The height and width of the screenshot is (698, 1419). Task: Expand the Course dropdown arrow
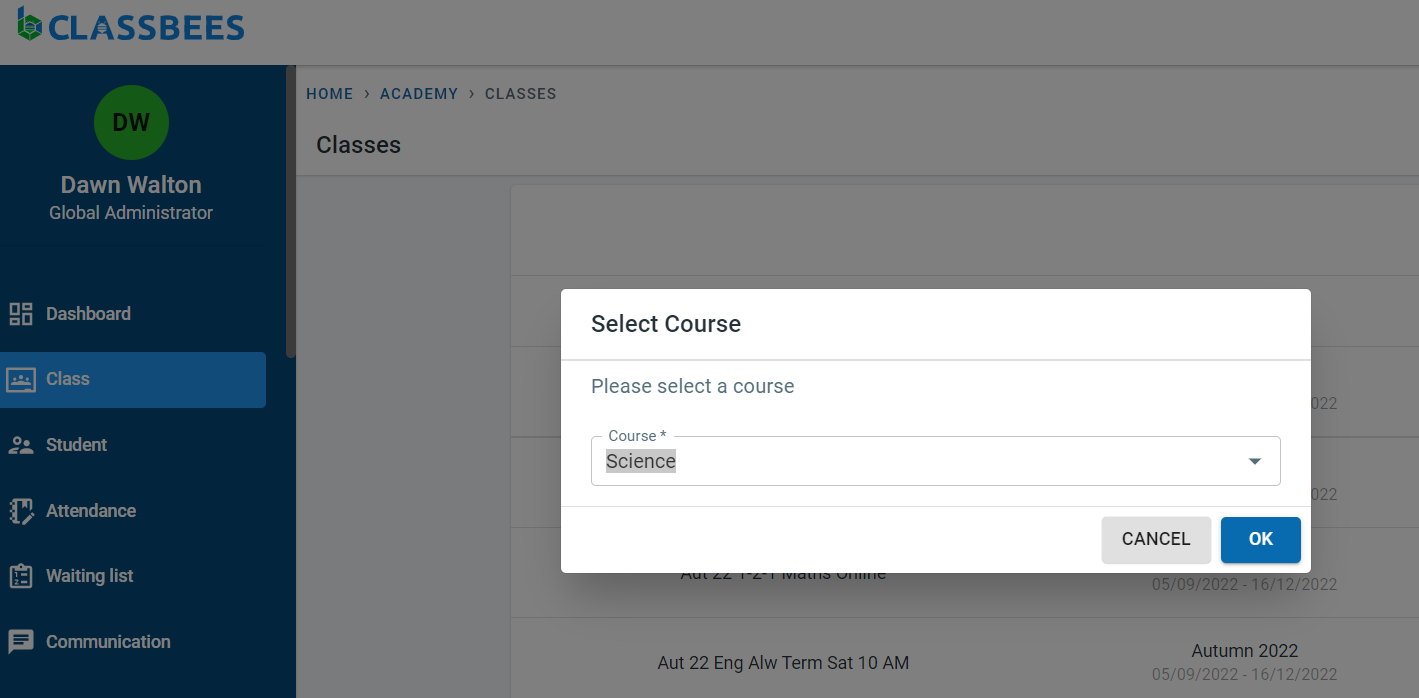point(1254,462)
